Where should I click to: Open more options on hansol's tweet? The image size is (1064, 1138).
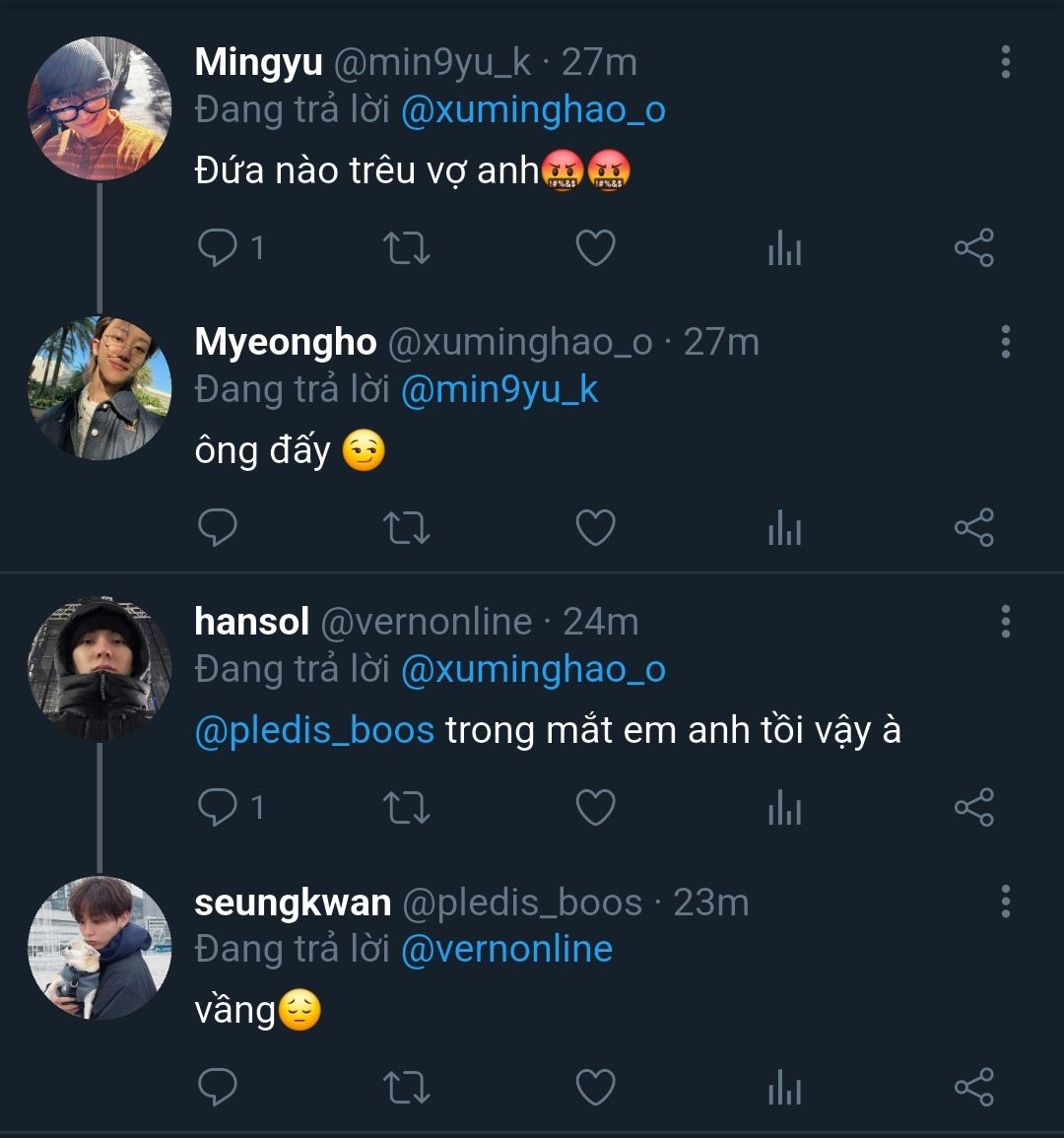(x=1005, y=622)
